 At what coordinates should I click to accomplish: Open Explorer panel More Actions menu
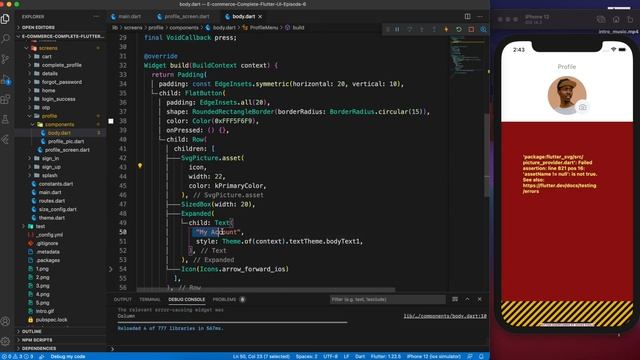pyautogui.click(x=96, y=17)
